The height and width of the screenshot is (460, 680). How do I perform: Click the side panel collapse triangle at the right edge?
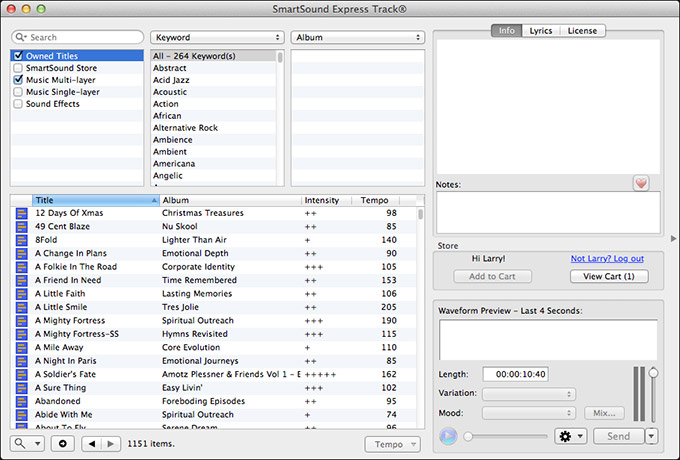tap(673, 238)
